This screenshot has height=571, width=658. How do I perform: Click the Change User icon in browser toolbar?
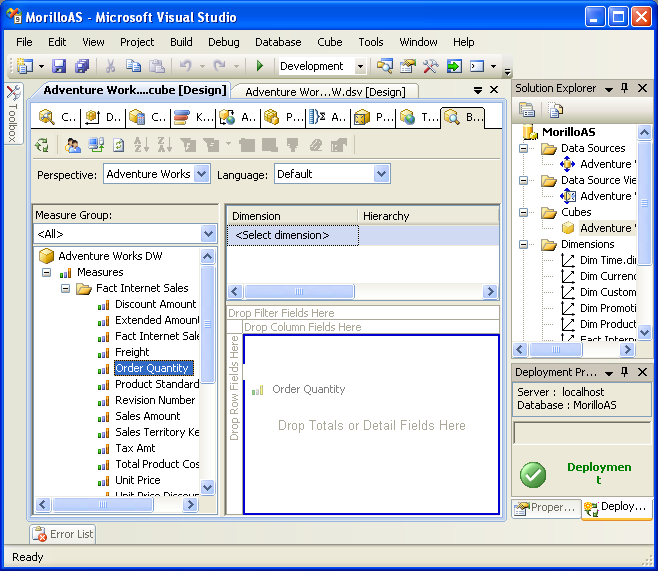[73, 145]
